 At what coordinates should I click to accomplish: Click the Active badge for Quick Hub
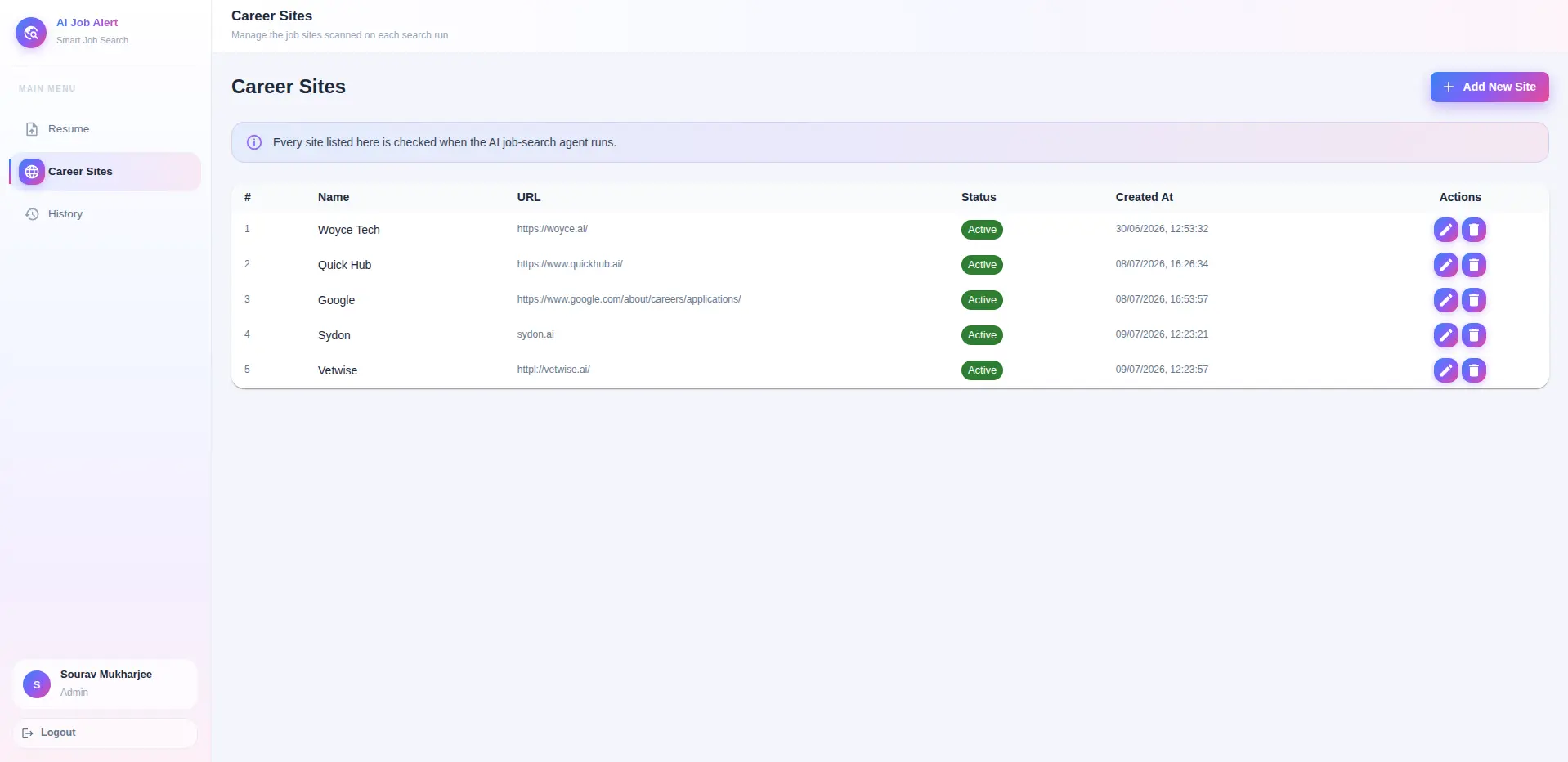pyautogui.click(x=982, y=265)
